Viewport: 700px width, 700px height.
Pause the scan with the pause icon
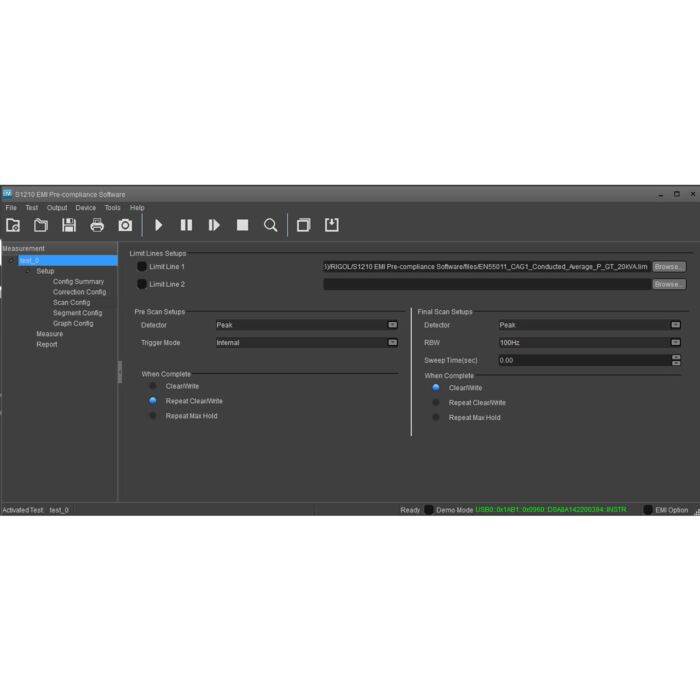pos(186,225)
